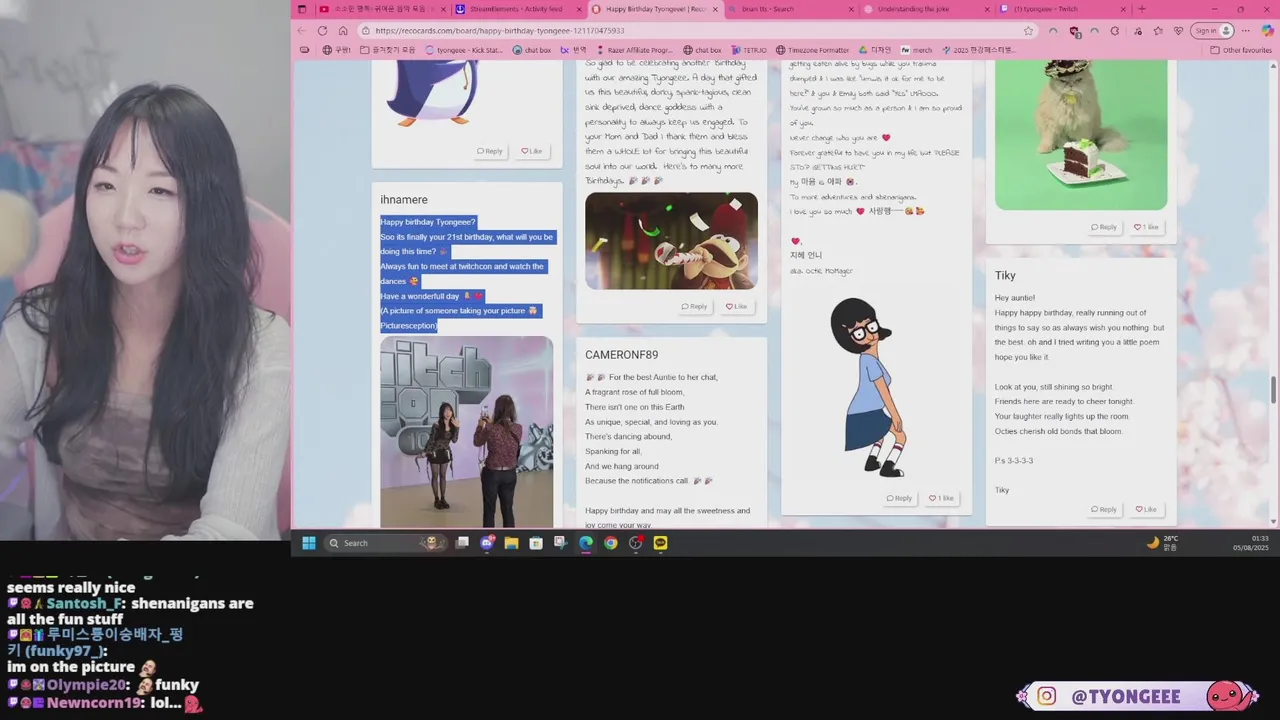Open Task View in the taskbar
The image size is (1280, 720).
tap(462, 543)
